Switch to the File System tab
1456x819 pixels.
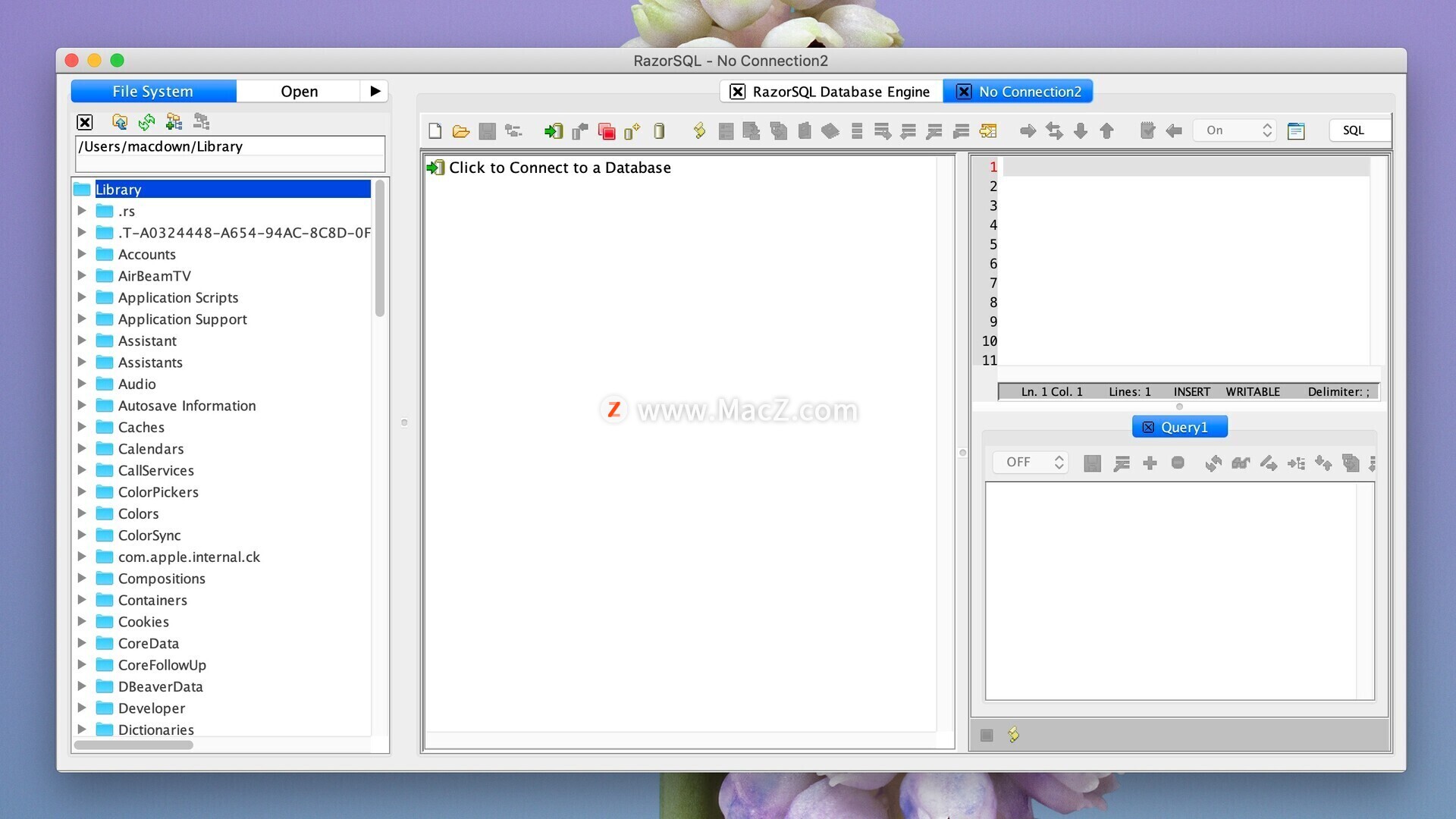(153, 91)
